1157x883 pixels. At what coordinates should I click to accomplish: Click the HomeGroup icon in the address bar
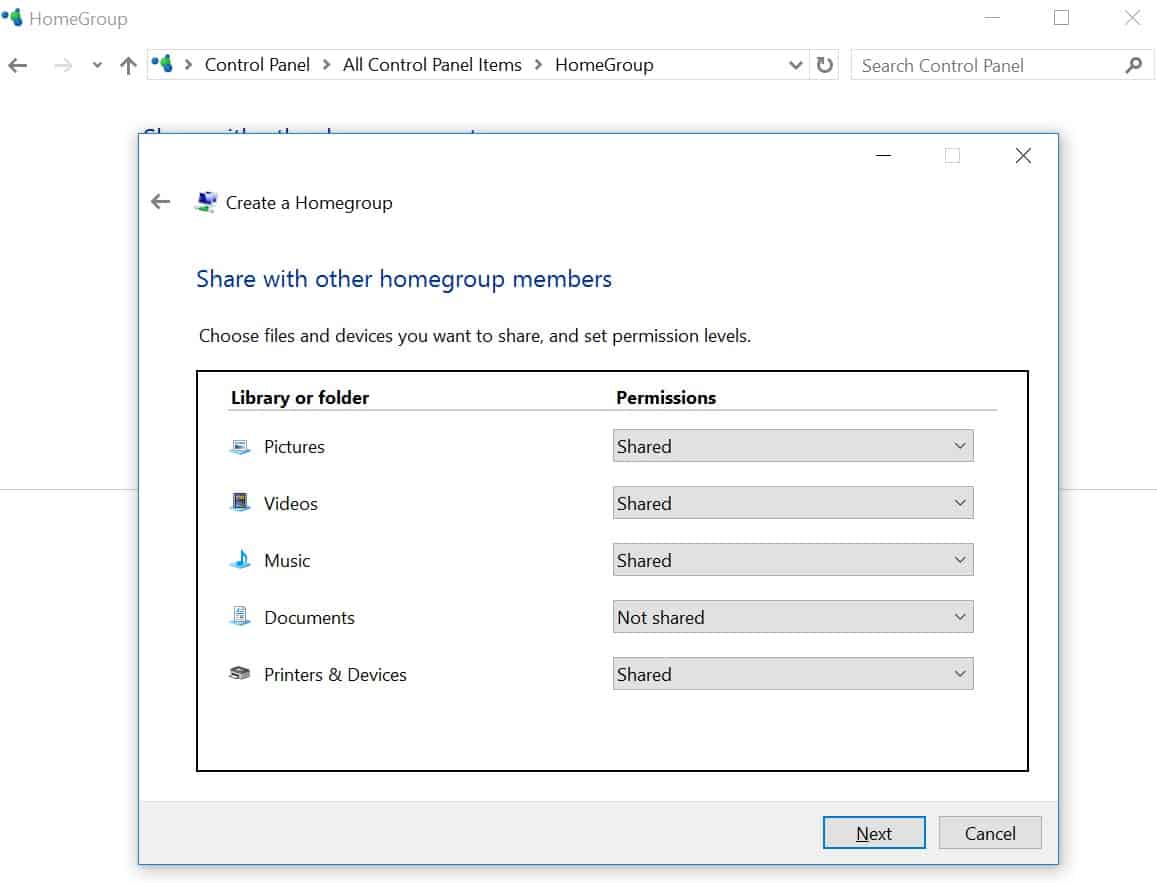(162, 64)
